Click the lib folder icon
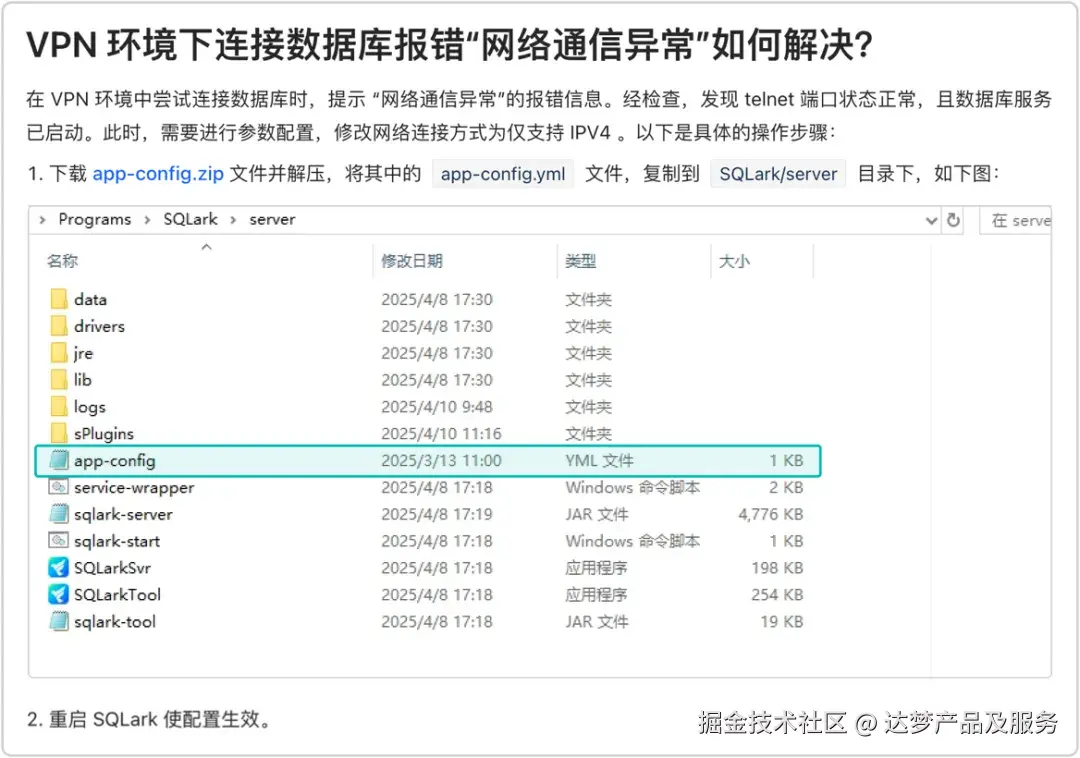1080x758 pixels. pos(59,379)
